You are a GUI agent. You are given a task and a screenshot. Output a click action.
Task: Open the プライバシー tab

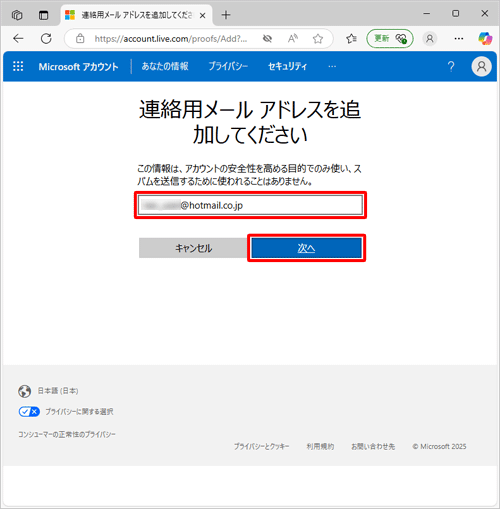coord(228,66)
